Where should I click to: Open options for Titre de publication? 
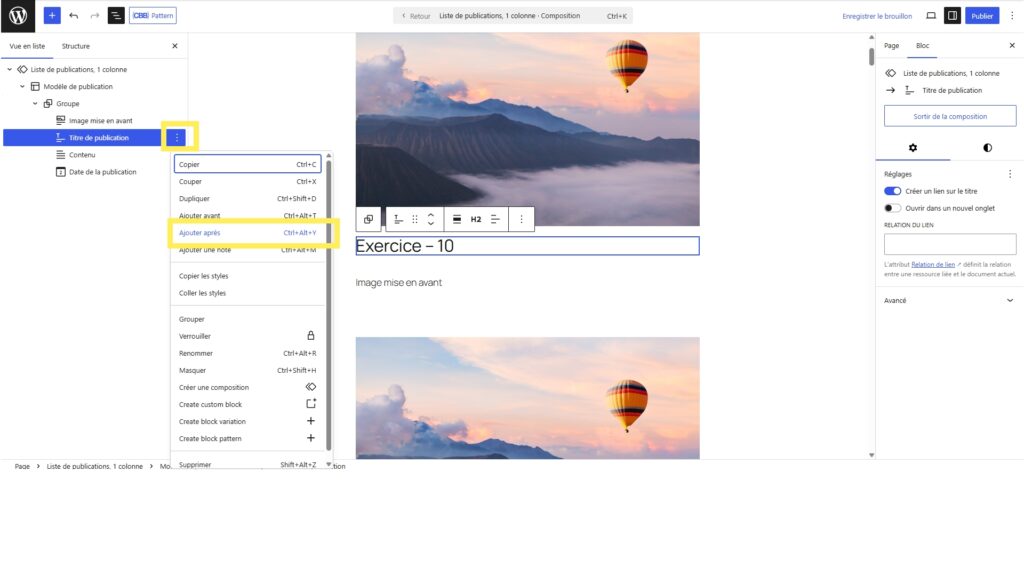click(177, 138)
